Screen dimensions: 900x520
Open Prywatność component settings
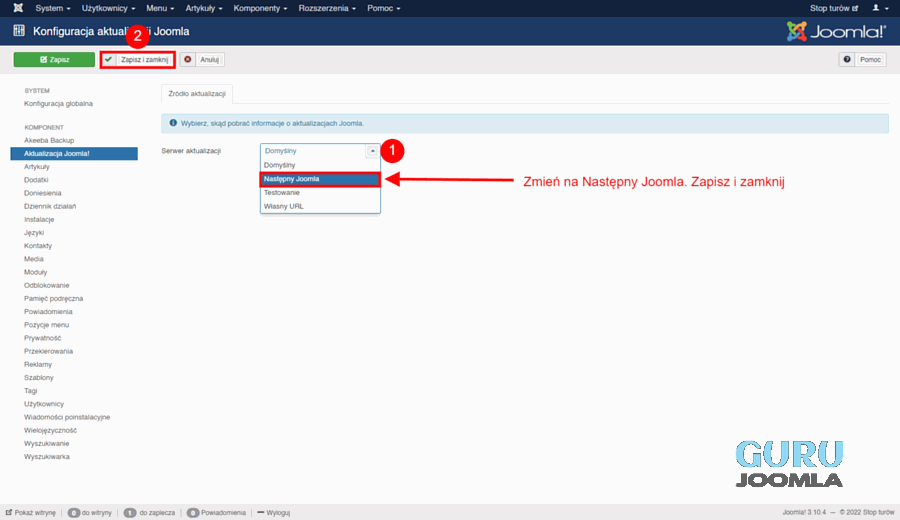42,338
